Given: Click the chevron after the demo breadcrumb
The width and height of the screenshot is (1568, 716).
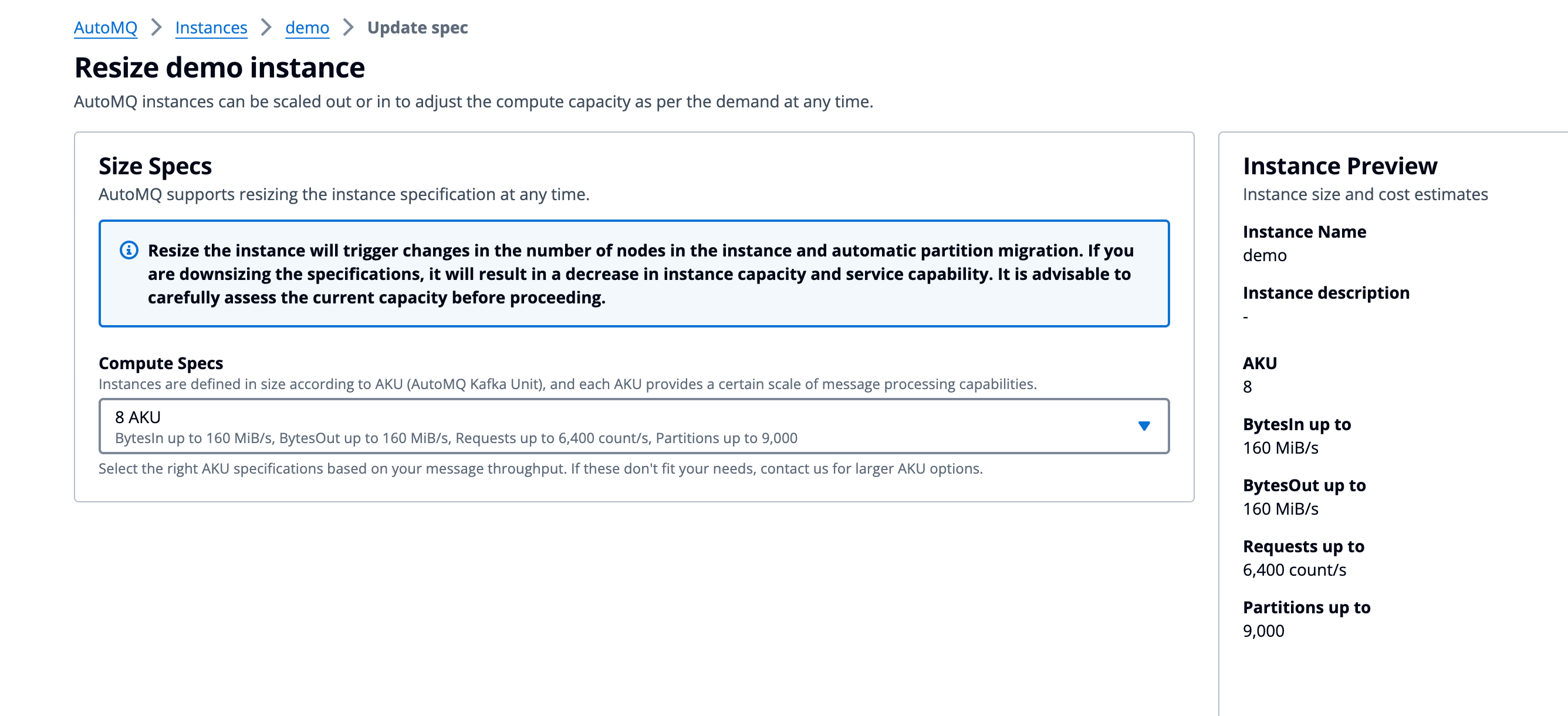Looking at the screenshot, I should [348, 28].
